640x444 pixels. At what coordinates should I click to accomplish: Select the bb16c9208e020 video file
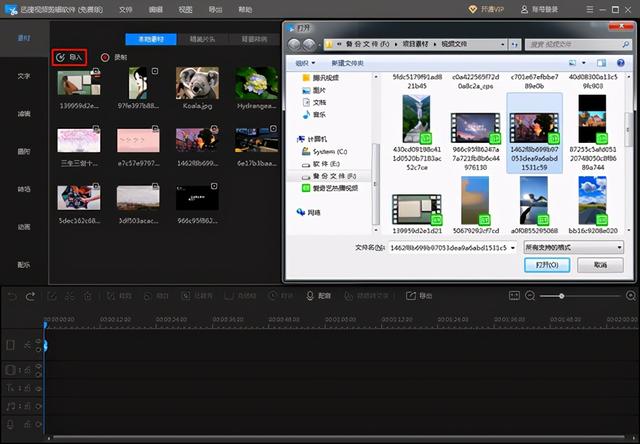[593, 205]
